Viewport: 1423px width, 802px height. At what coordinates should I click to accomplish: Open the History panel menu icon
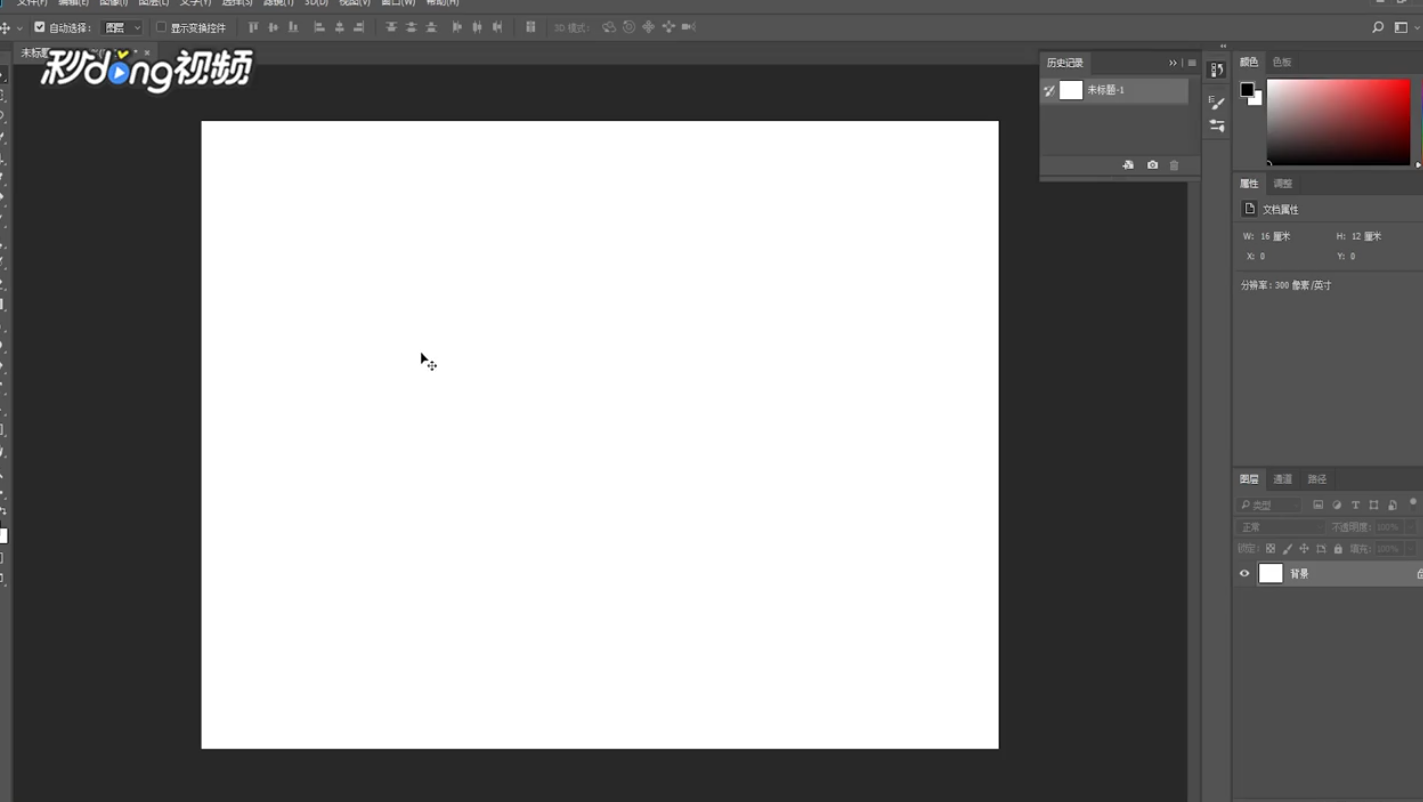point(1192,63)
